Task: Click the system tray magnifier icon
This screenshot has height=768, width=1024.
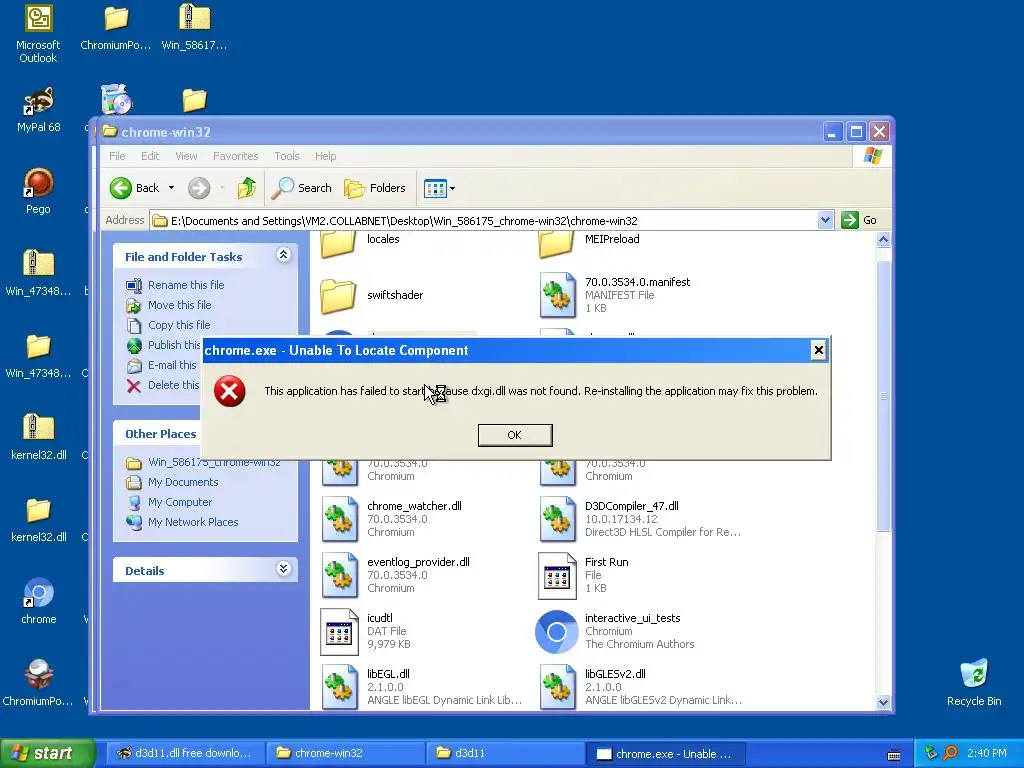Action: [x=951, y=753]
